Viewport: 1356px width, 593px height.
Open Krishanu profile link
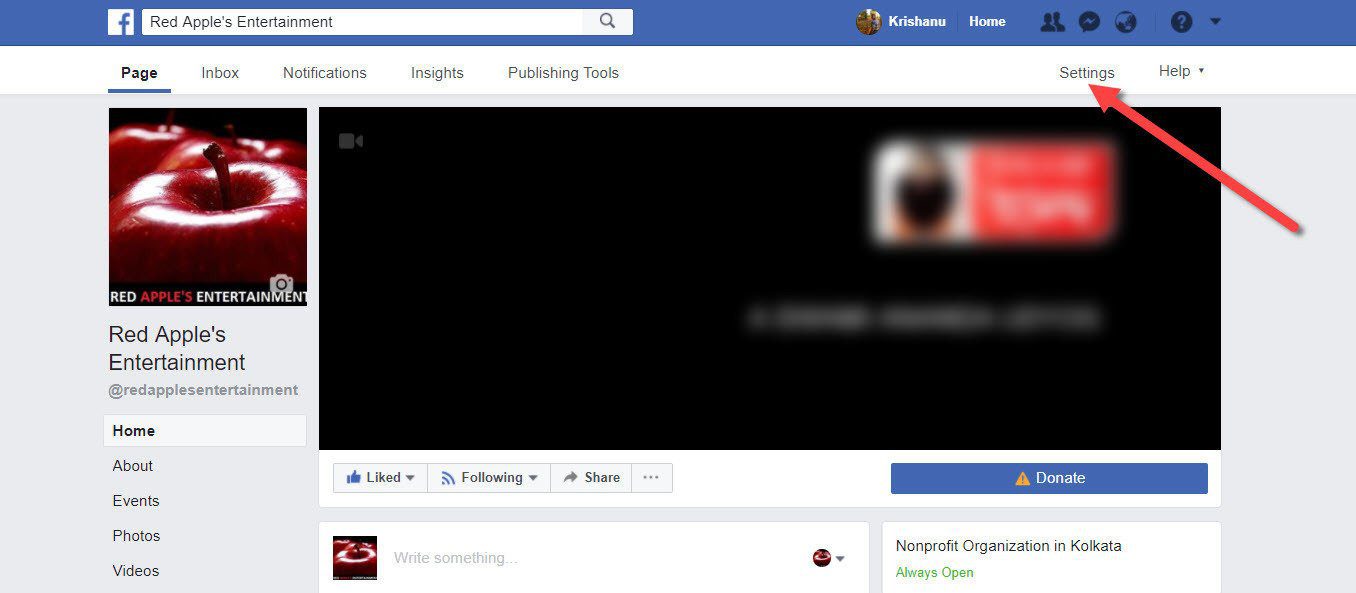[916, 21]
